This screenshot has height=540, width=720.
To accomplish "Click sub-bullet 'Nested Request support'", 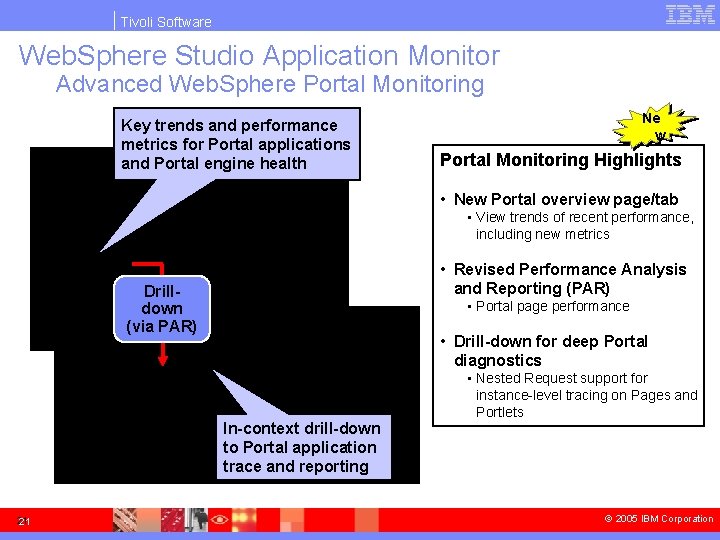I will [586, 395].
